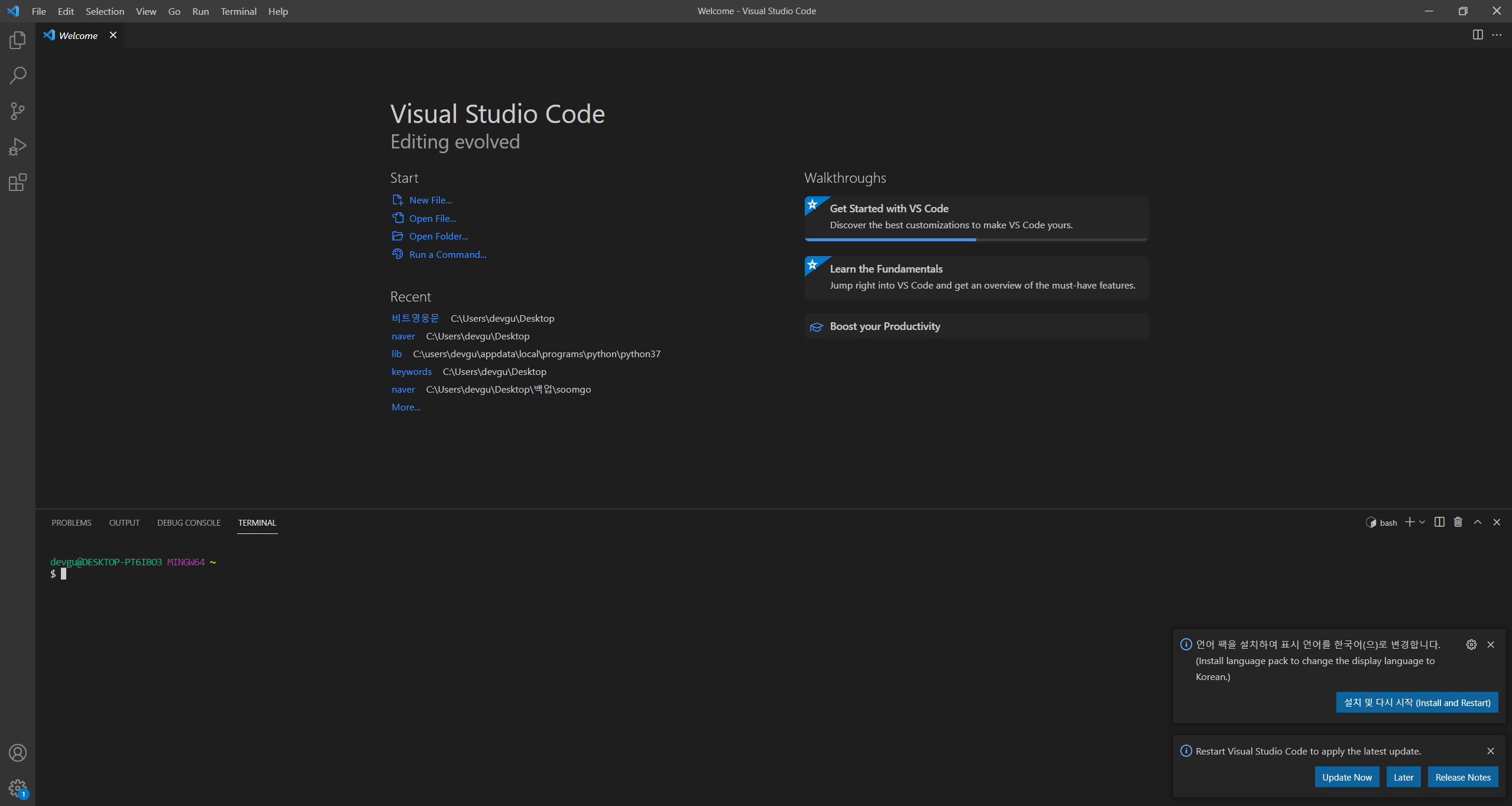Click the Accounts icon in the activity bar

(18, 753)
